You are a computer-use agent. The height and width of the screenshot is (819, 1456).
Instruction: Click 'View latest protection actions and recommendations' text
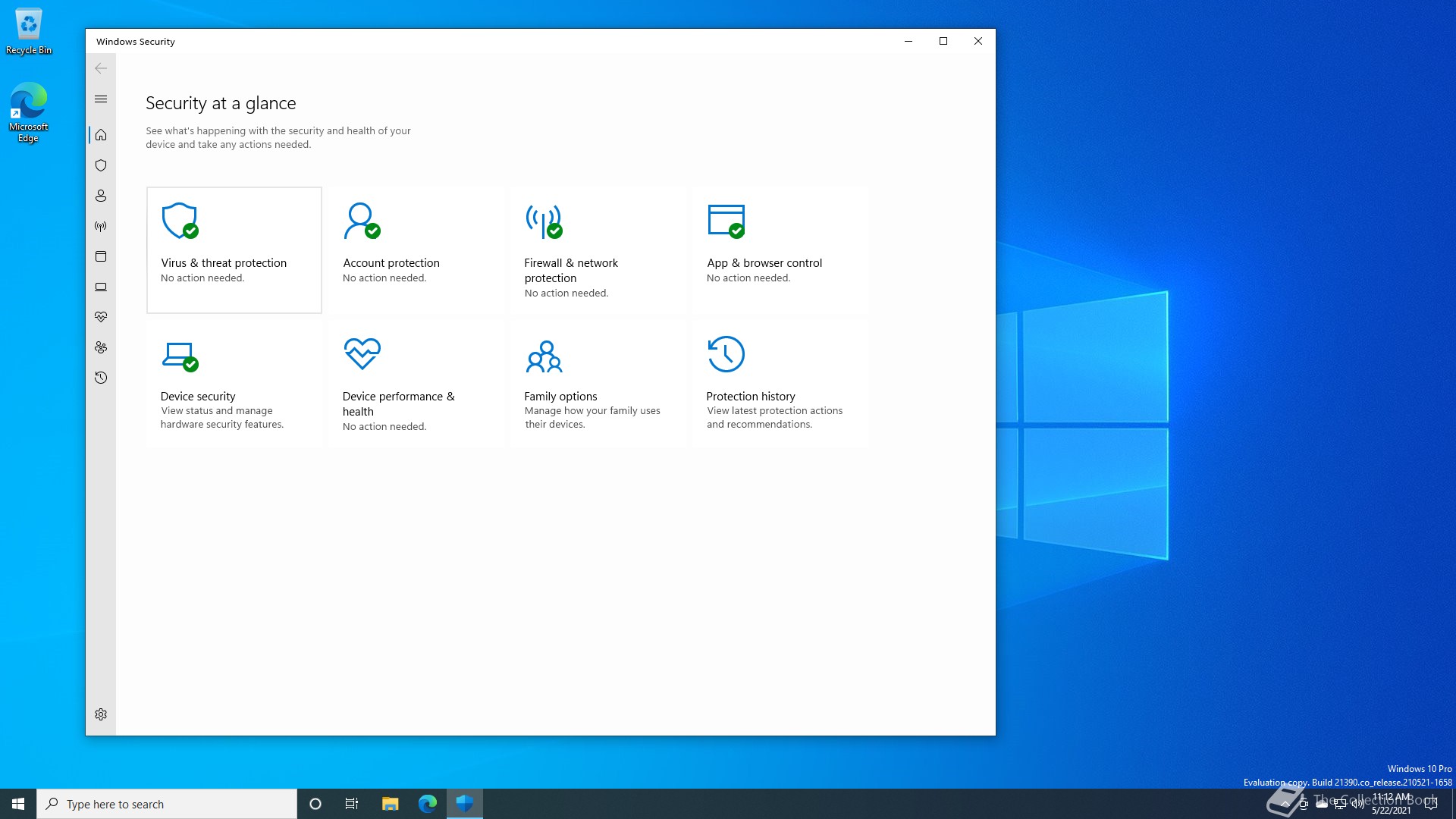tap(774, 418)
